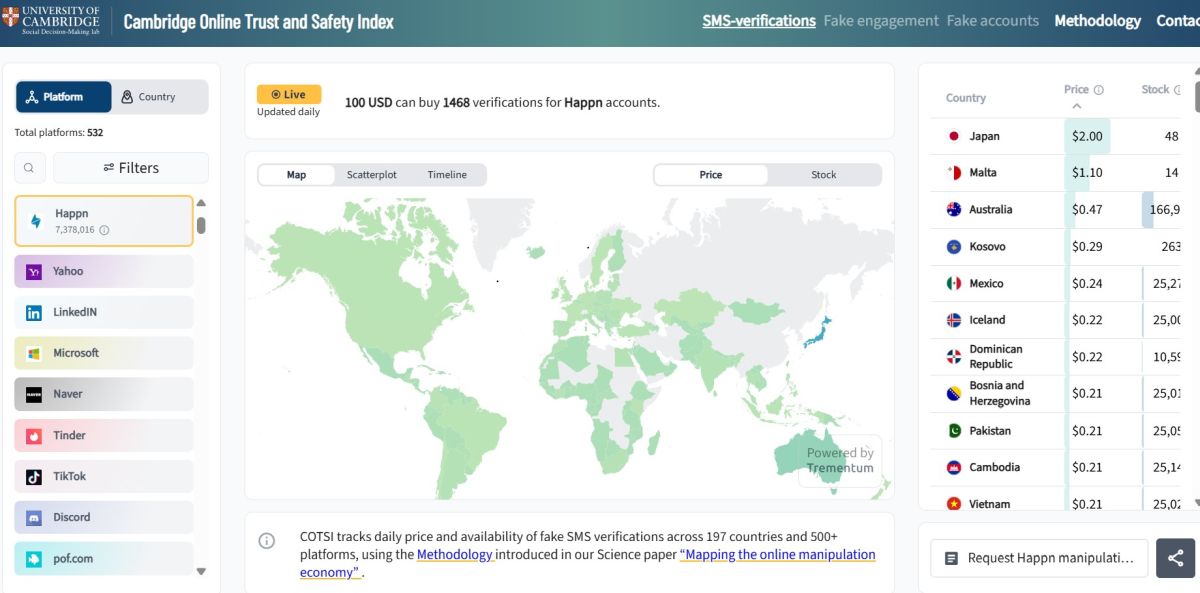Screen dimensions: 1200x593
Task: Click info icon next to Happn count
Action: click(x=104, y=230)
